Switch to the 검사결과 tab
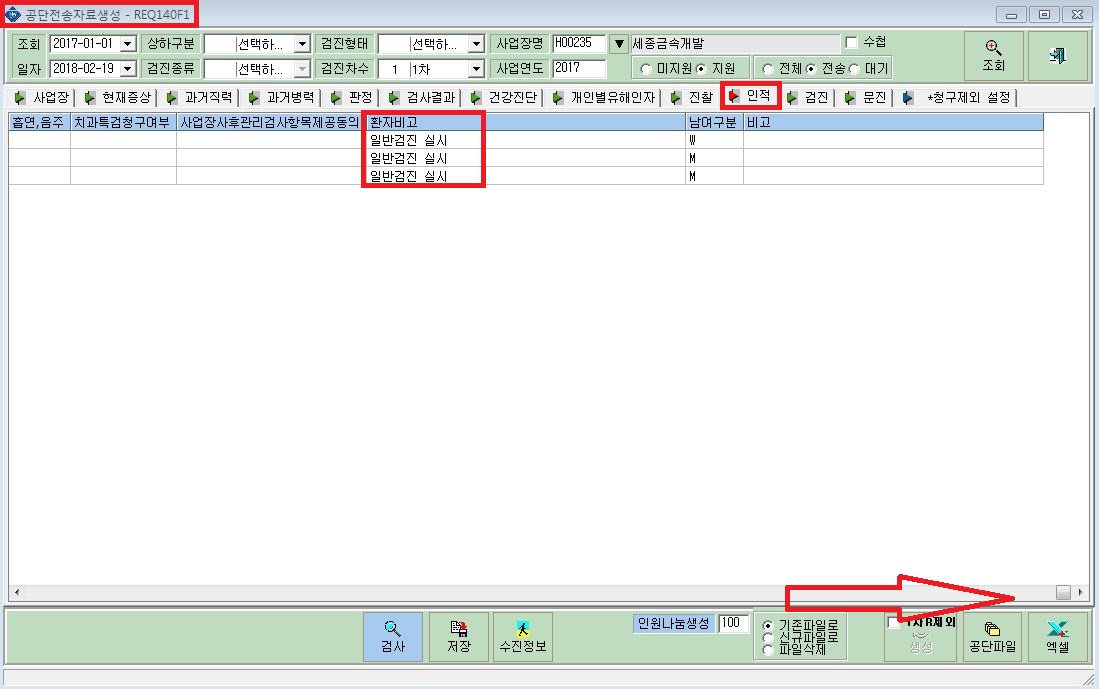Image resolution: width=1099 pixels, height=689 pixels. click(x=423, y=97)
